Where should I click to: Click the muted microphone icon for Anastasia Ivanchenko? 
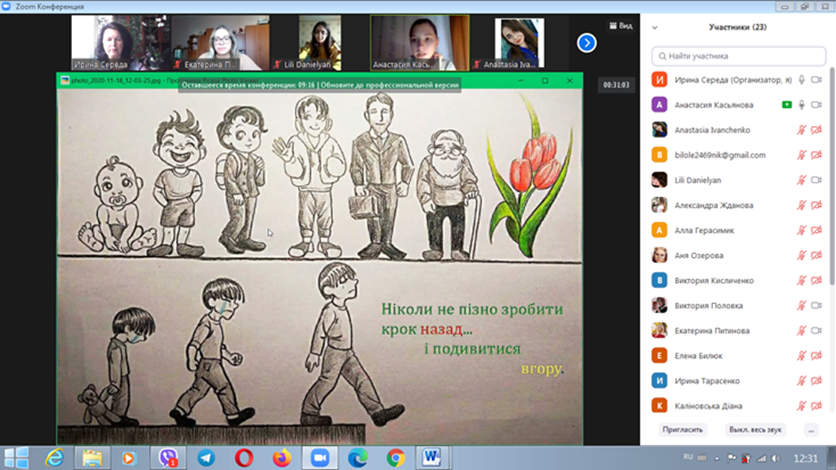point(801,130)
